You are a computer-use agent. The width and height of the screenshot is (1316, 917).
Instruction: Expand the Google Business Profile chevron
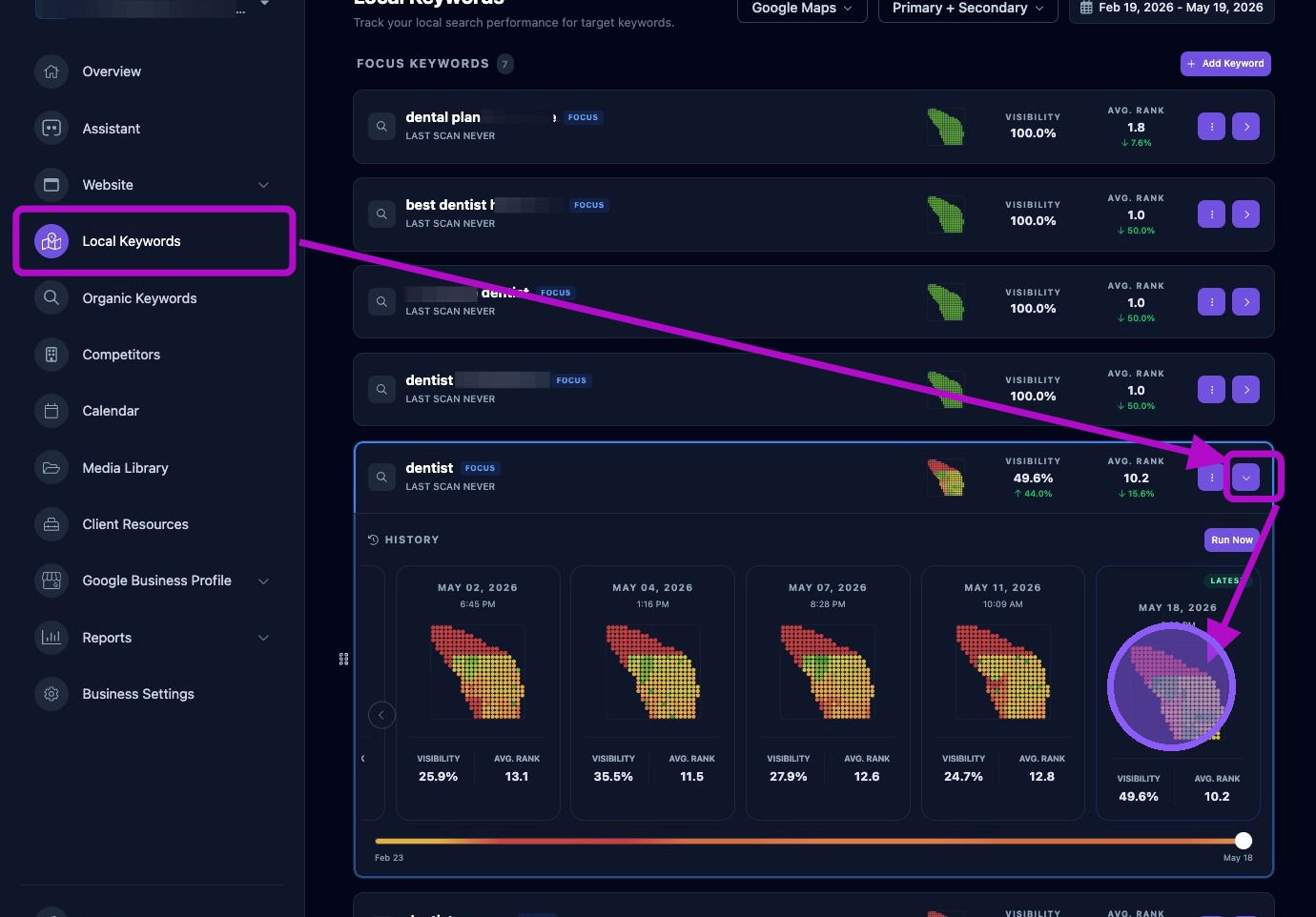[264, 581]
